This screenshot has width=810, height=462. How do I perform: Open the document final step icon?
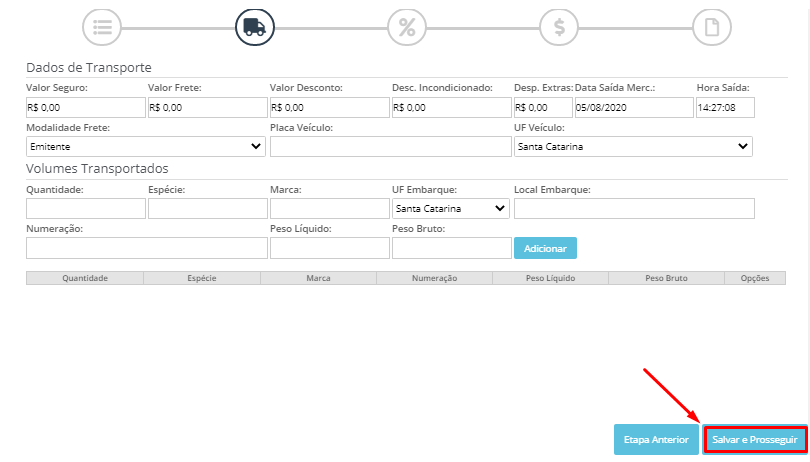point(712,27)
